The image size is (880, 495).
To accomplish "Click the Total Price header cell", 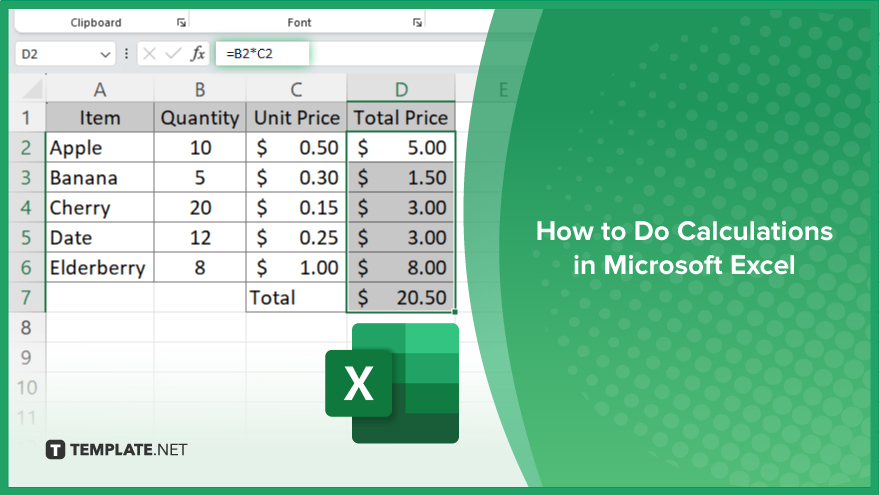I will pos(401,118).
